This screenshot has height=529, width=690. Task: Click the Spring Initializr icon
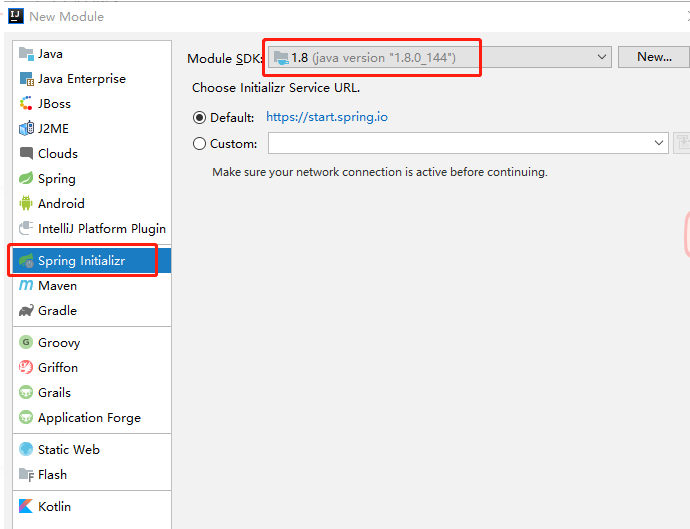26,261
